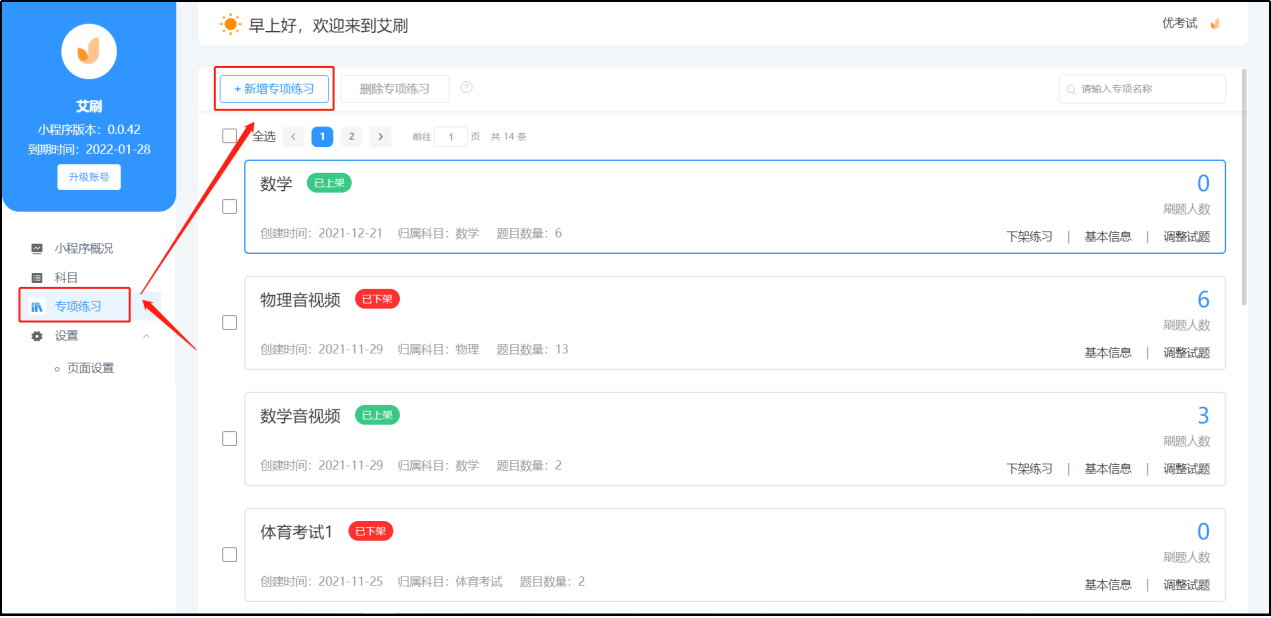Click the vertical scrollbar of the list
1271x618 pixels.
(x=1244, y=186)
